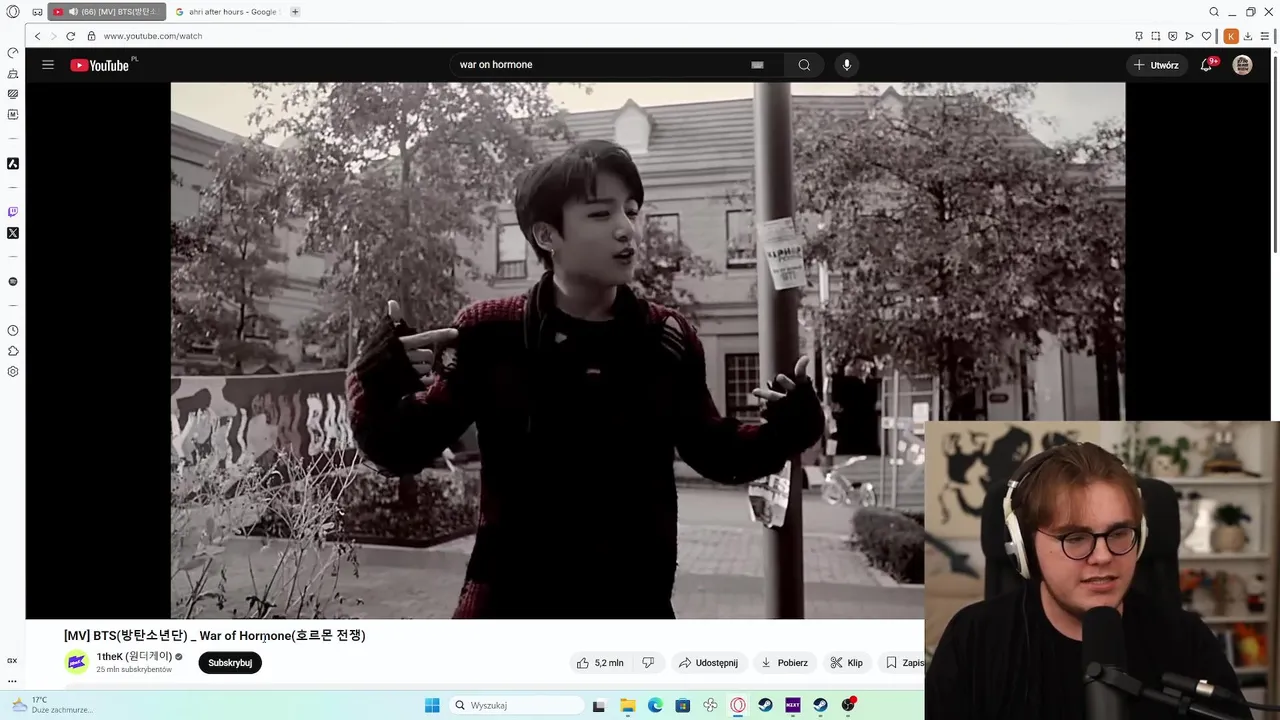Download the video with the Pobierz button

click(785, 663)
